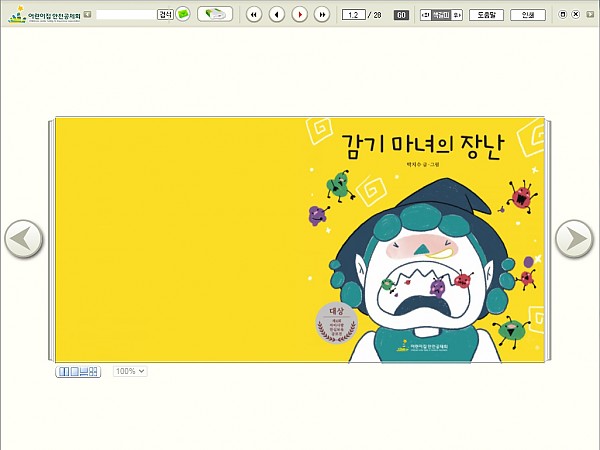Focus the search text field
600x450 pixels.
click(126, 15)
